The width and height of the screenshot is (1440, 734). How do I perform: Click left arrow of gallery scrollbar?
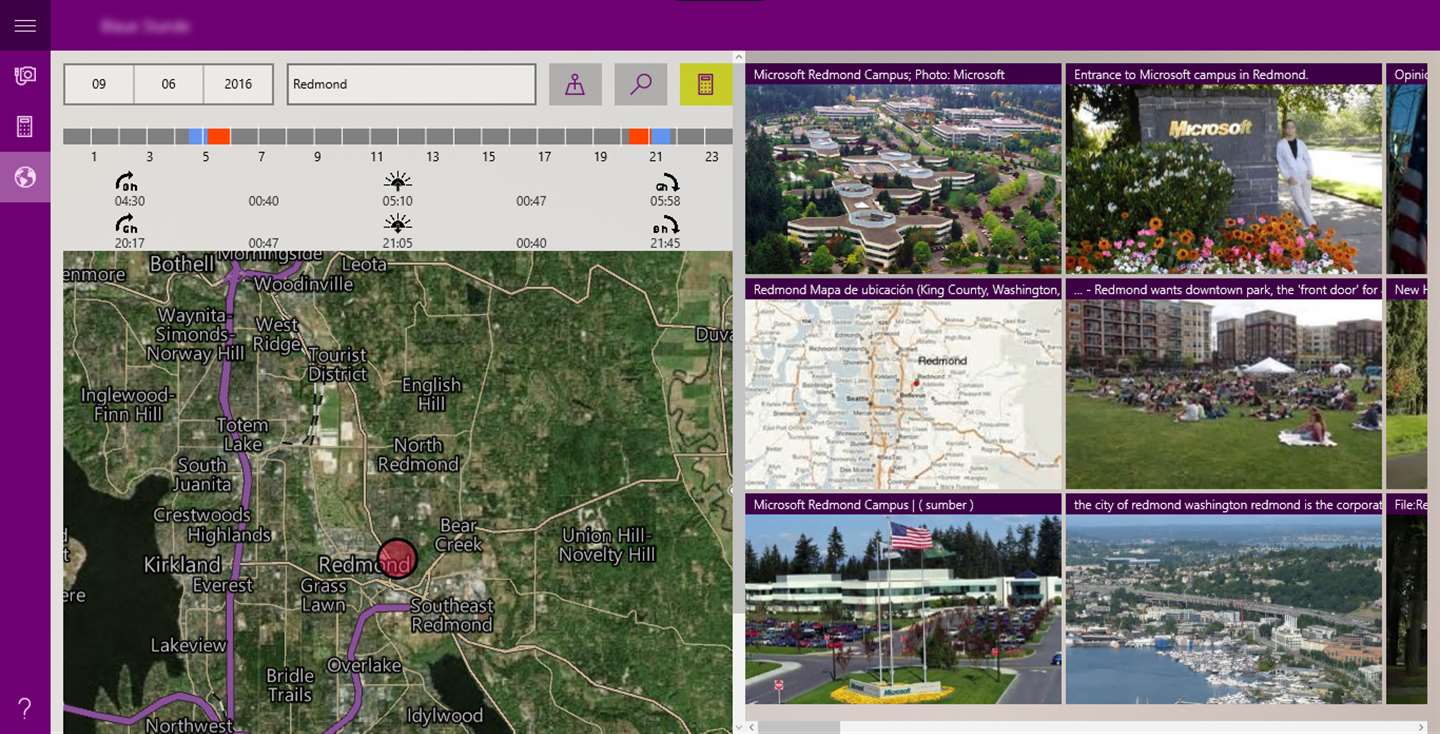click(x=751, y=726)
